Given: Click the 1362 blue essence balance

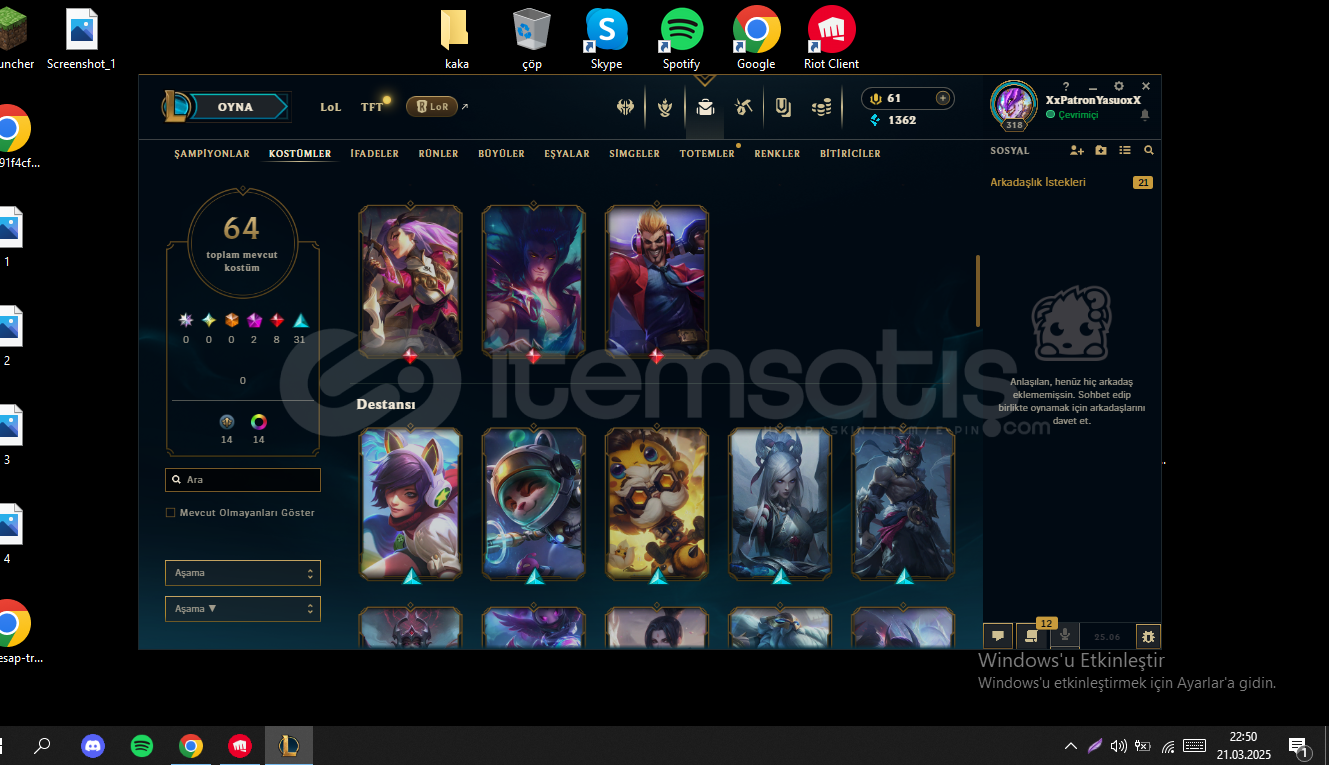Looking at the screenshot, I should (x=894, y=120).
